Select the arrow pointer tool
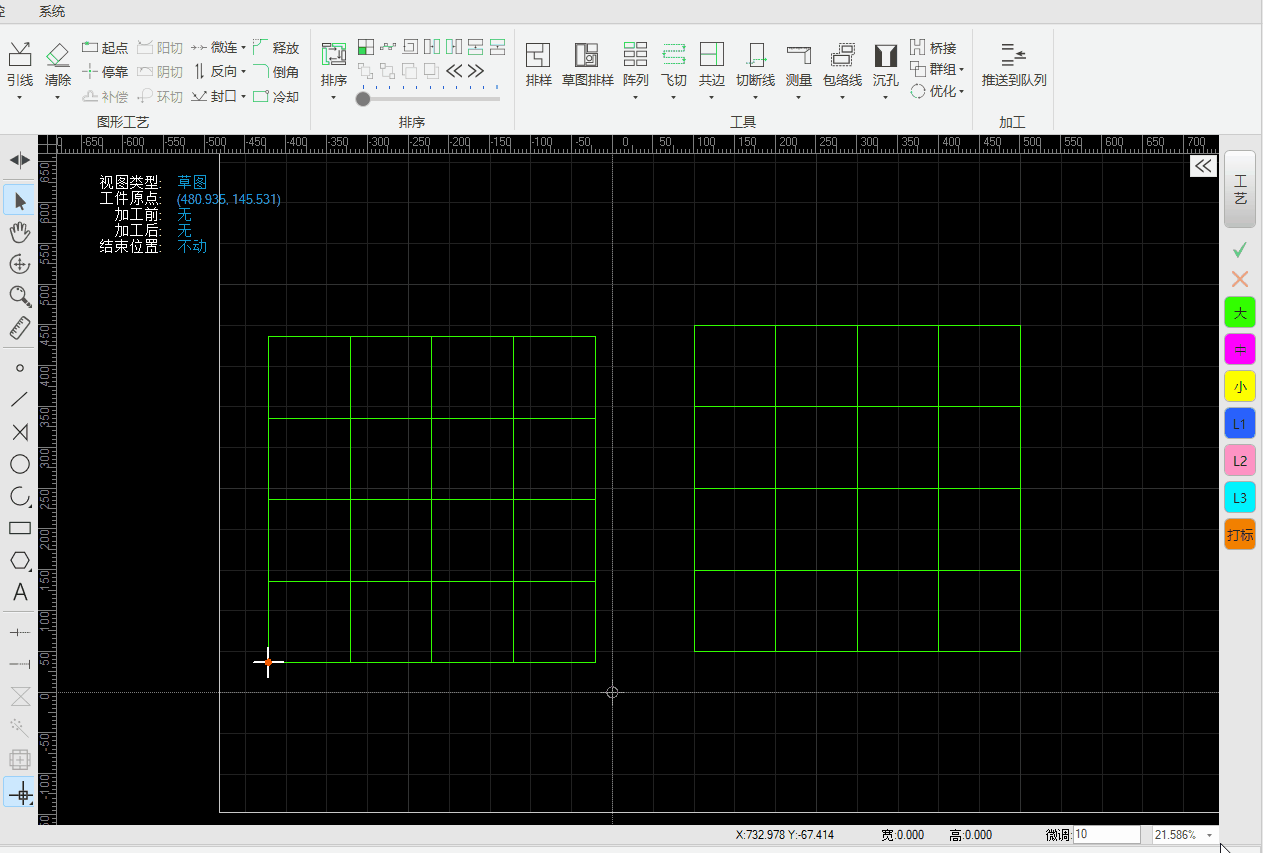This screenshot has height=853, width=1263. [19, 201]
